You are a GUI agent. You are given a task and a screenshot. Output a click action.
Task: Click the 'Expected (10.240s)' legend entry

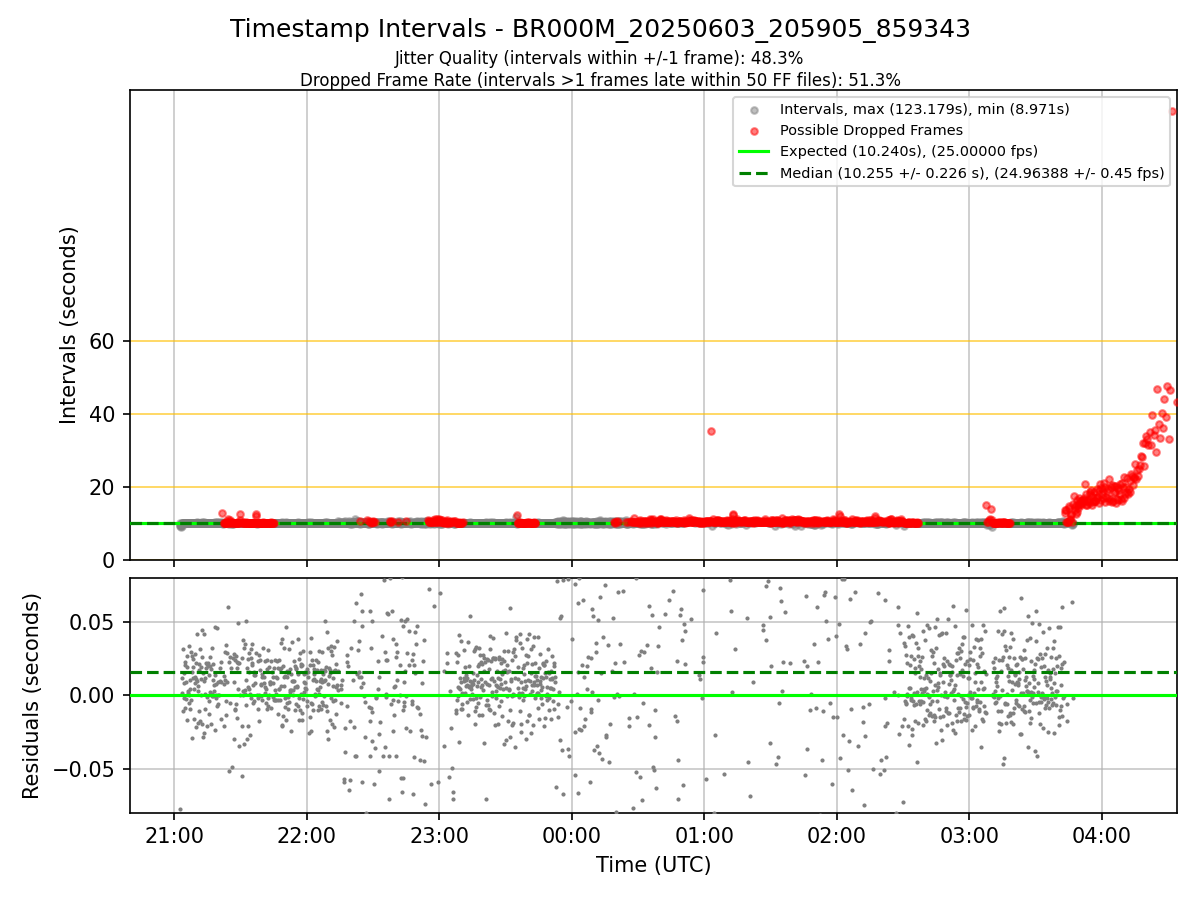[x=909, y=151]
